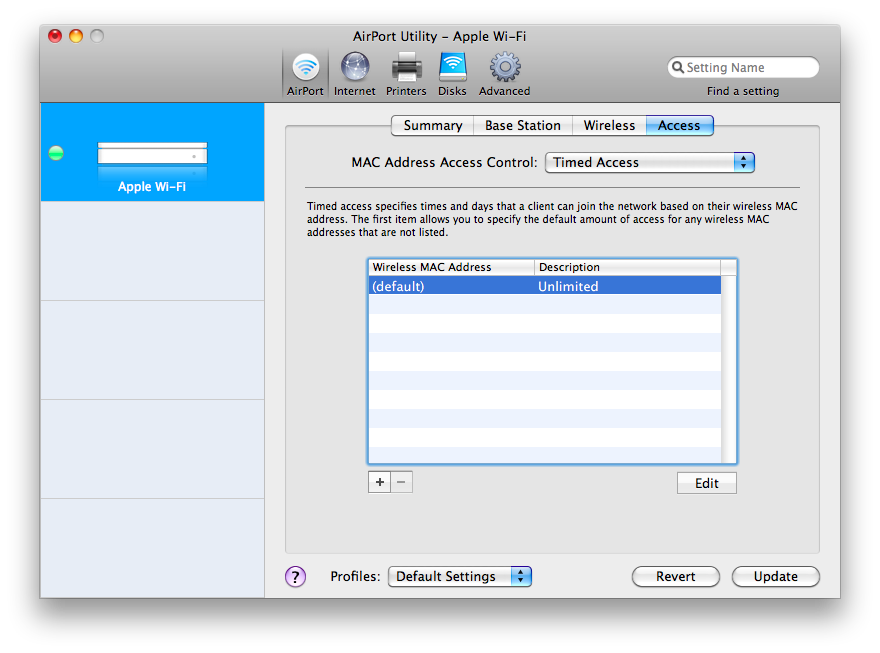Switch to the Wireless tab
This screenshot has height=653, width=880.
tap(609, 126)
